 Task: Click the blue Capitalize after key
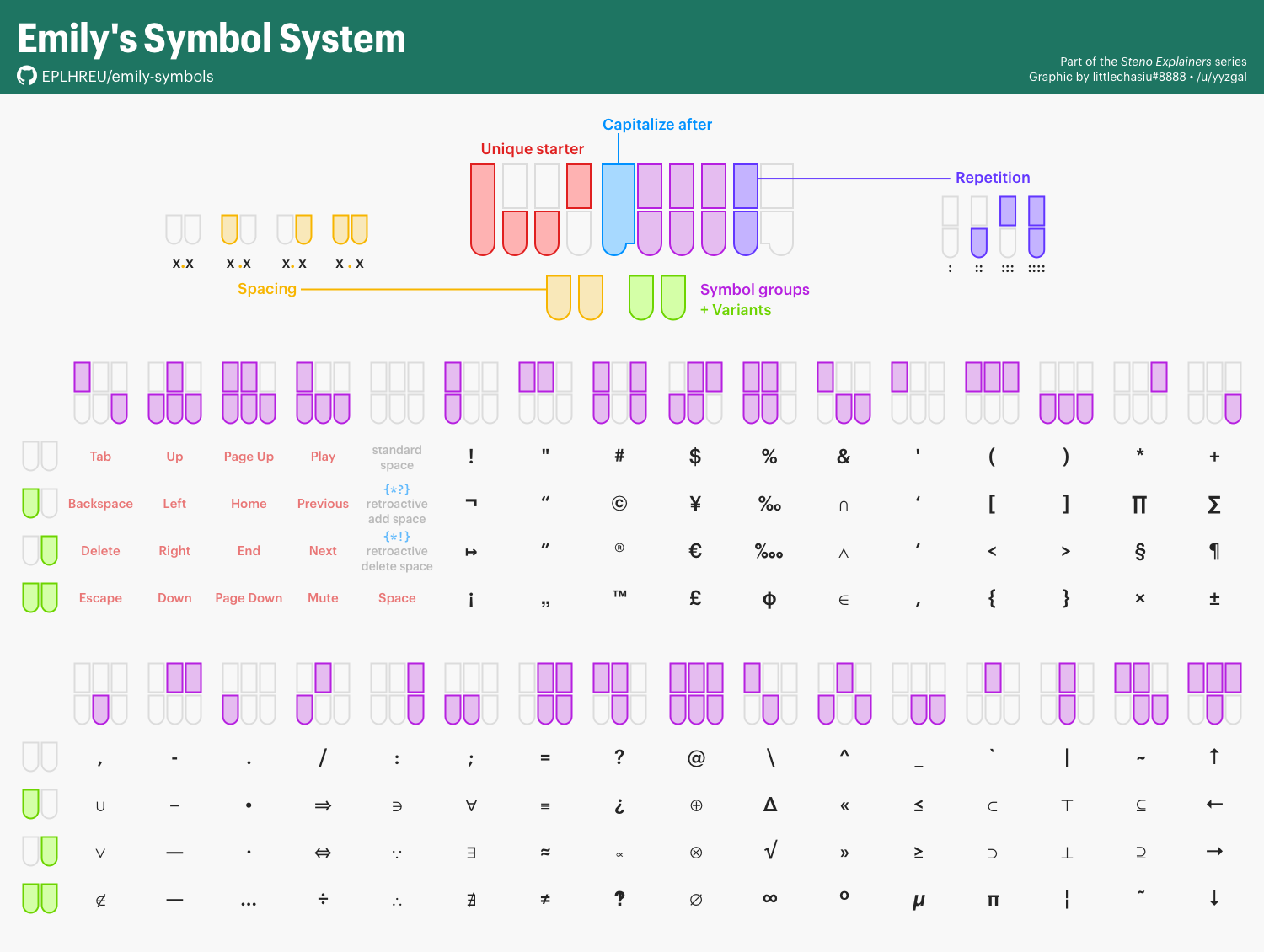pos(618,208)
